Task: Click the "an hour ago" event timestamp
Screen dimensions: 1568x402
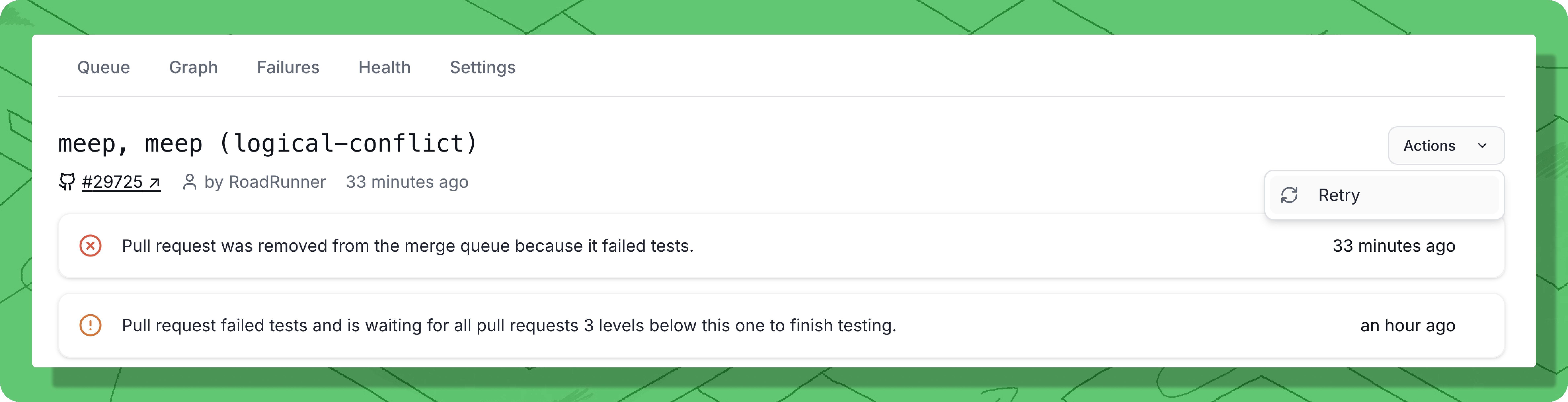Action: pos(1407,325)
